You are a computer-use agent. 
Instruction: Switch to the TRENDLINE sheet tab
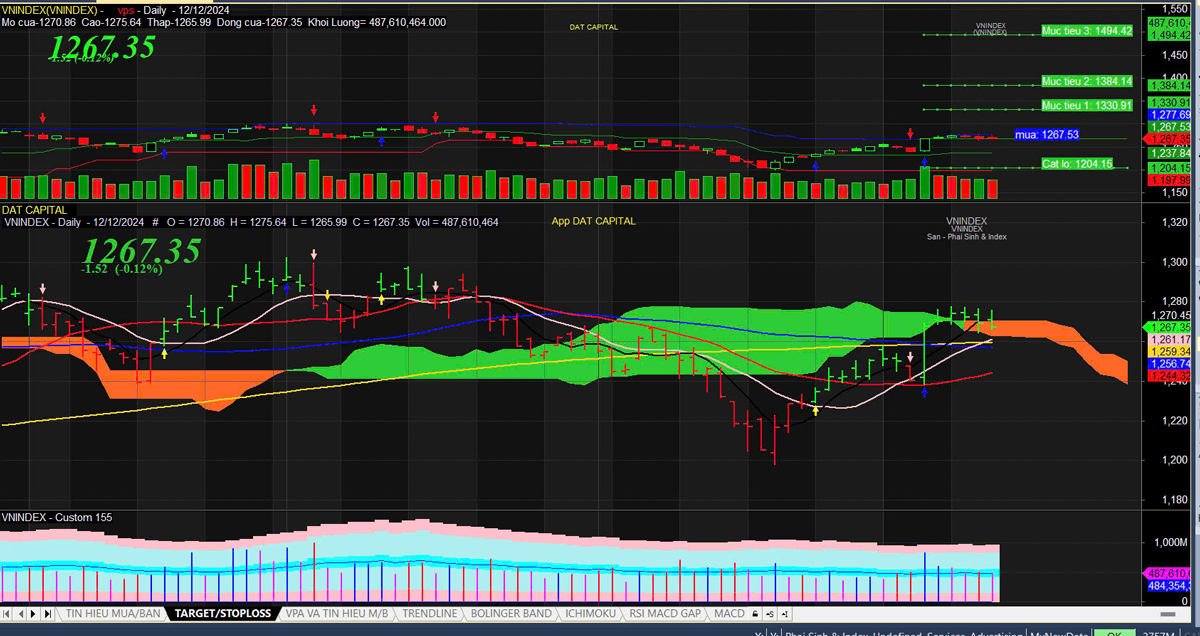coord(429,613)
